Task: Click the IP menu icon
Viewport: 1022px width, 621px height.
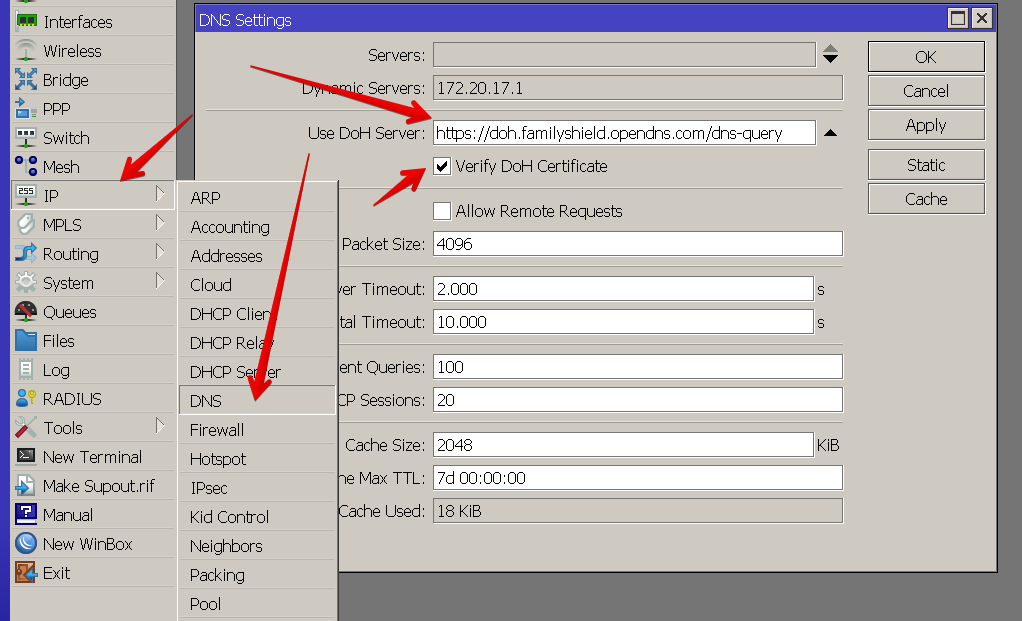Action: click(x=26, y=195)
